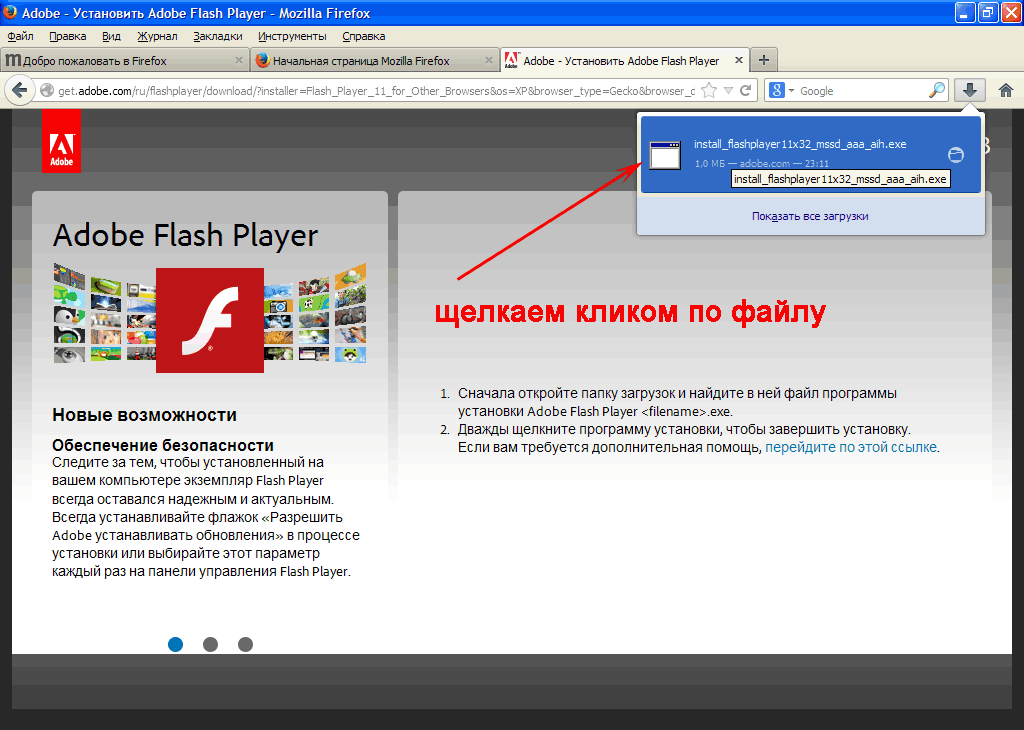Go back with the Back arrow button

[x=20, y=90]
